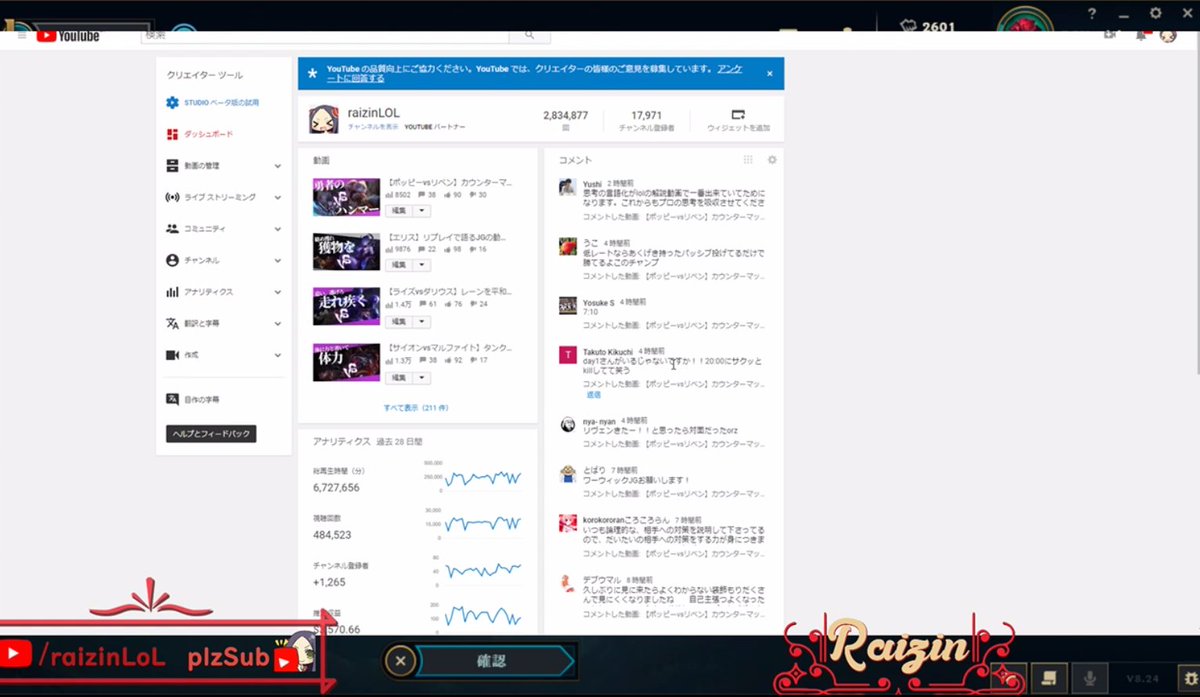
Task: Click the YouTube upload camera icon
Action: click(x=1110, y=36)
